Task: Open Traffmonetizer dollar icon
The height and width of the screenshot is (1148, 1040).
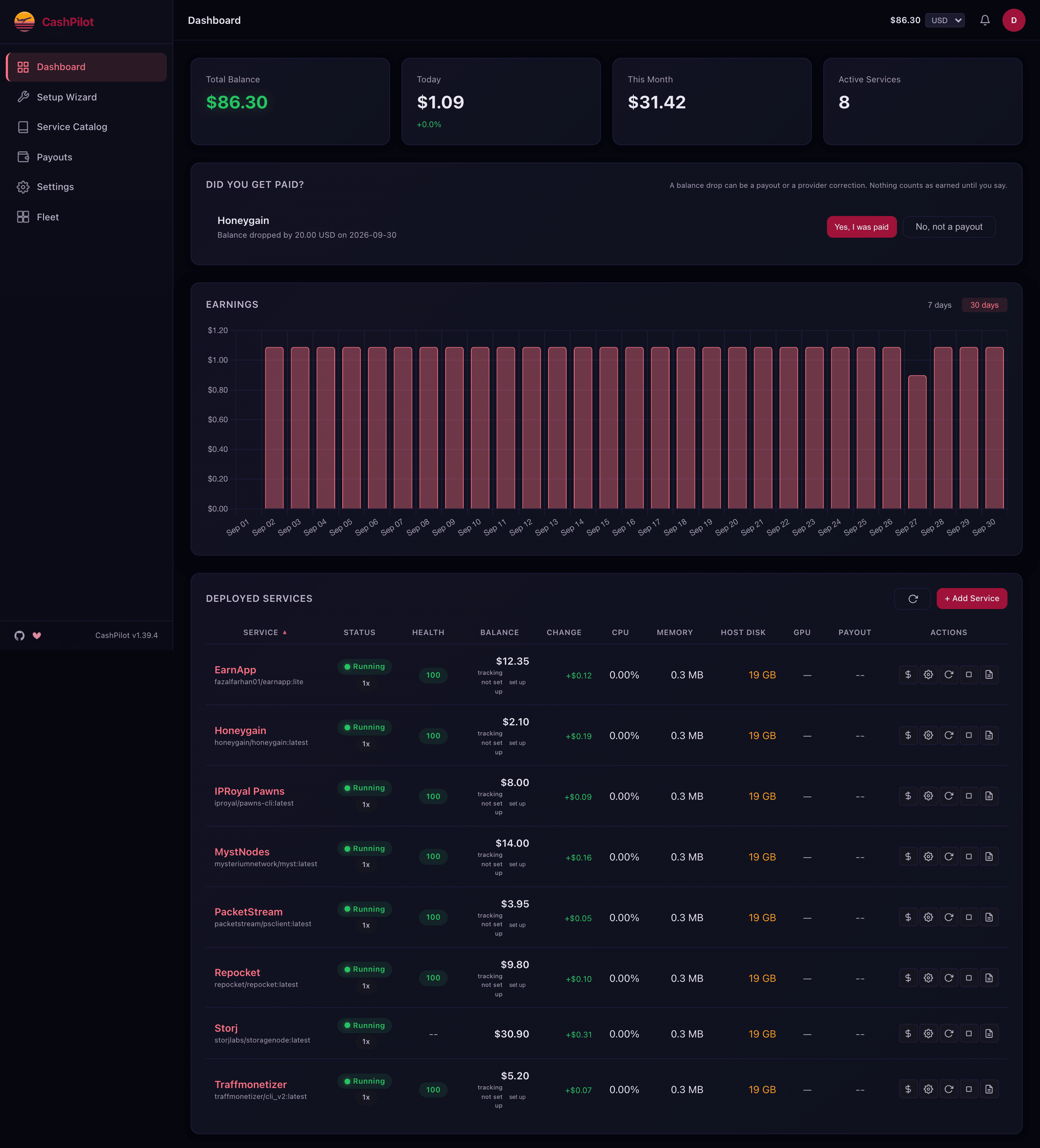Action: coord(908,1089)
